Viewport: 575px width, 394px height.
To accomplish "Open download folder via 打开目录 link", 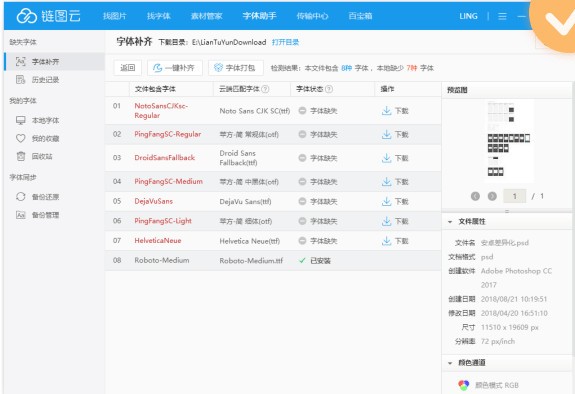I will pos(285,42).
